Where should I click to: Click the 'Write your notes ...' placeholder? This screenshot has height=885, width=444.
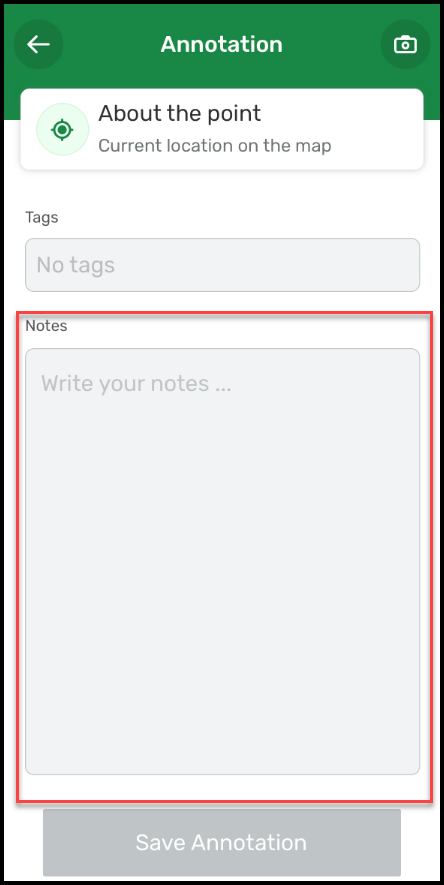point(136,384)
